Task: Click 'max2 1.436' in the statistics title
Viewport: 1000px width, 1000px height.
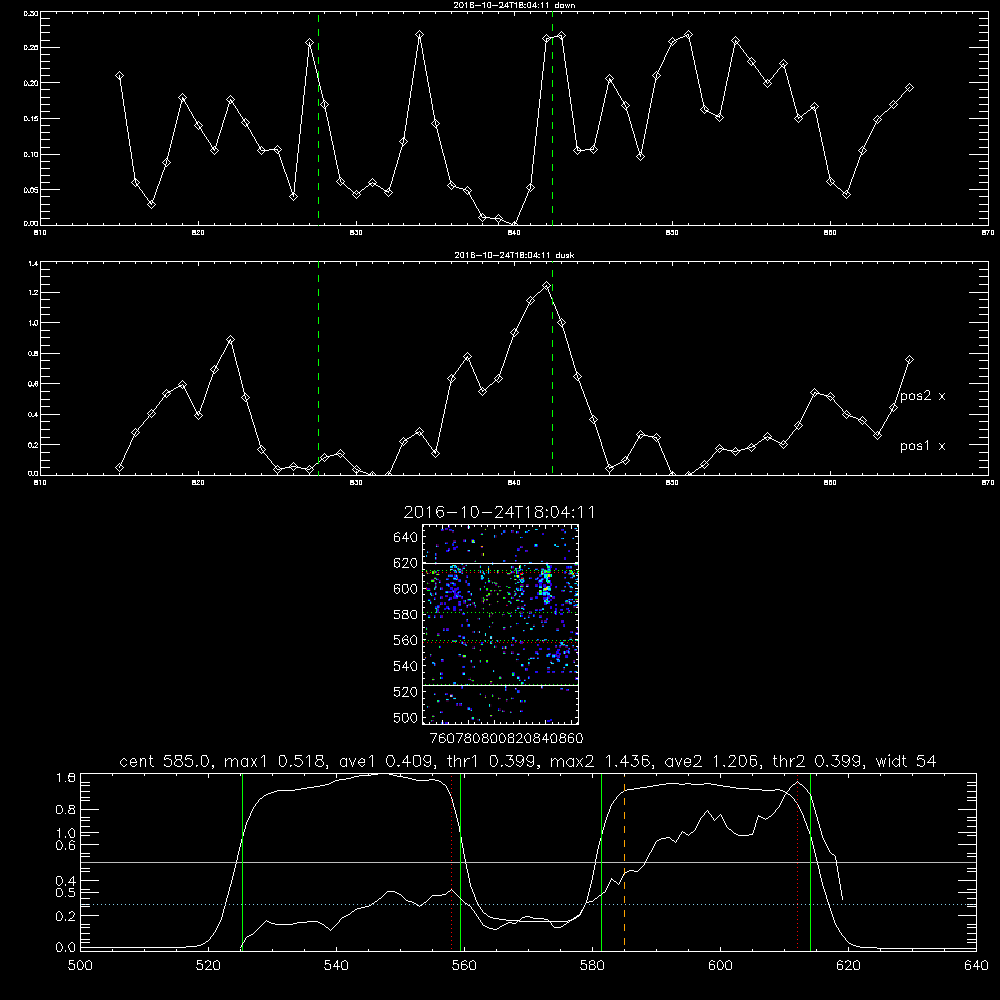Action: tap(600, 761)
